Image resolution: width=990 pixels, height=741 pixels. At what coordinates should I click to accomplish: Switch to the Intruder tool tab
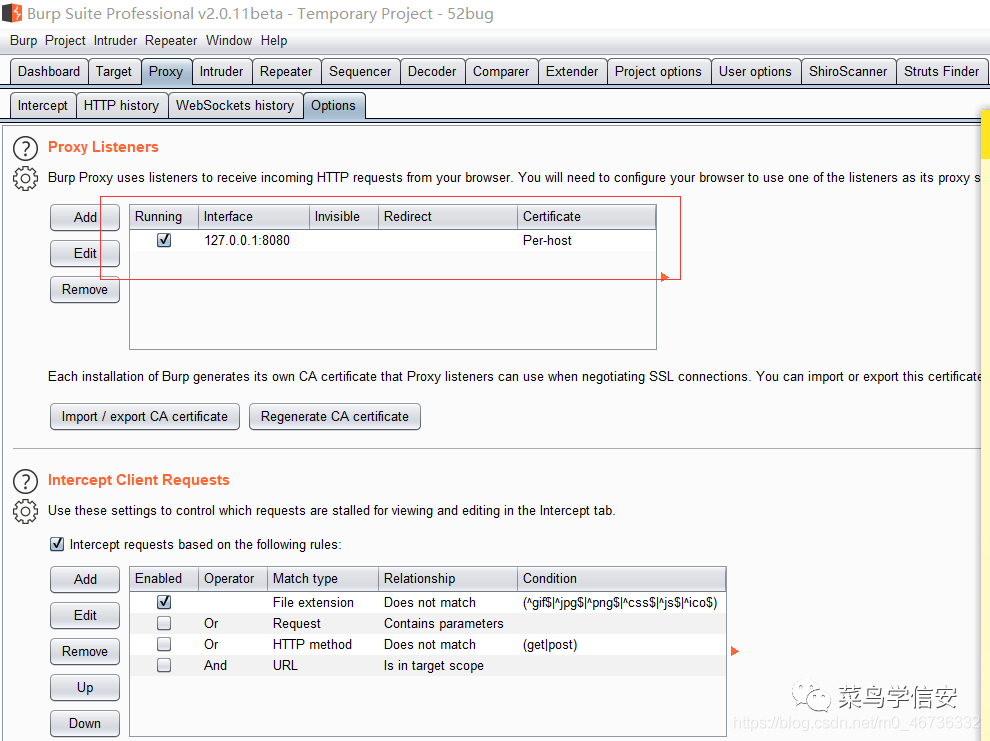pos(222,71)
